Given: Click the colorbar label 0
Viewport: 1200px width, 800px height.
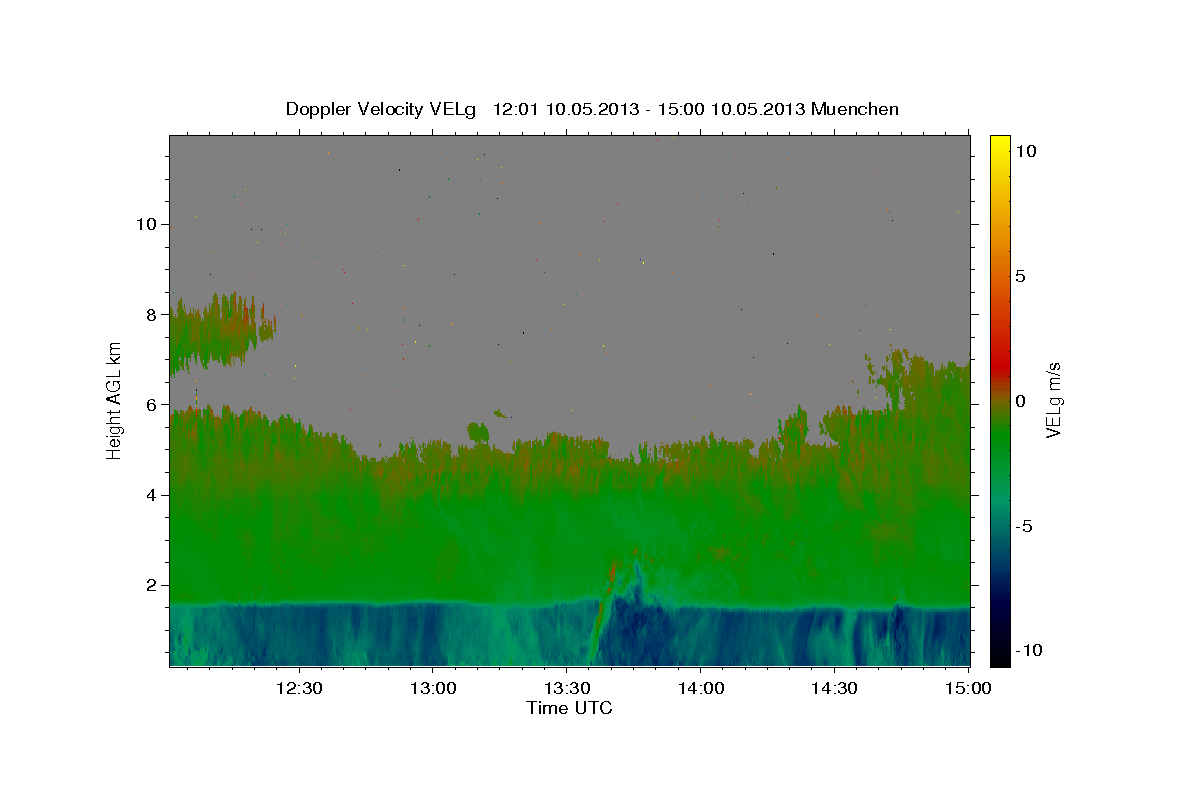Looking at the screenshot, I should tap(1019, 401).
